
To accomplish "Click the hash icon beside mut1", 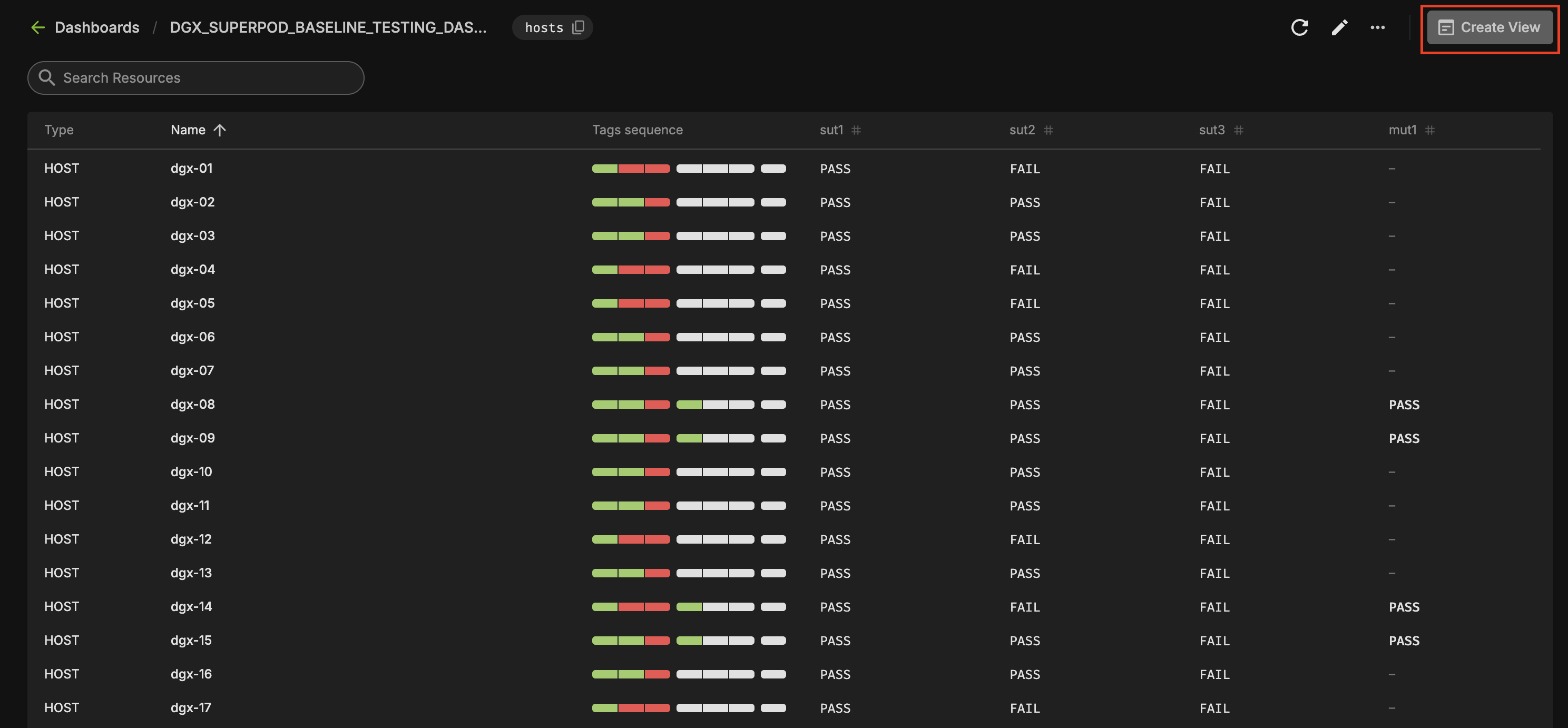I will click(x=1430, y=130).
